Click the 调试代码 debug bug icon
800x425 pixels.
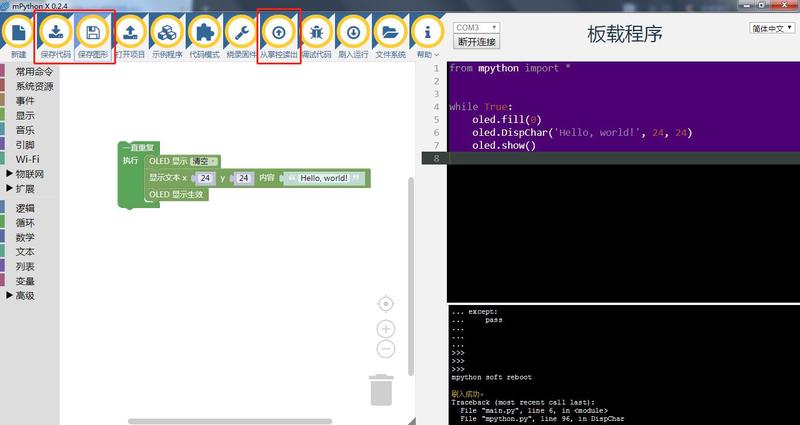[x=316, y=32]
